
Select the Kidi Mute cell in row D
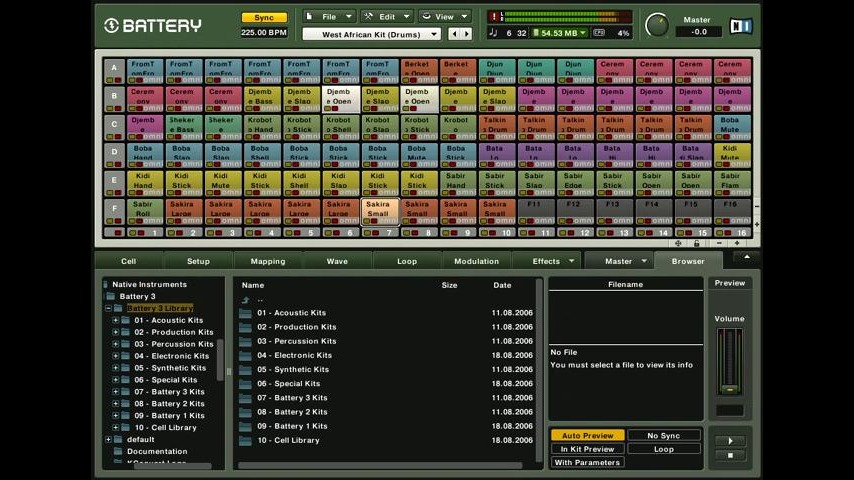(733, 155)
